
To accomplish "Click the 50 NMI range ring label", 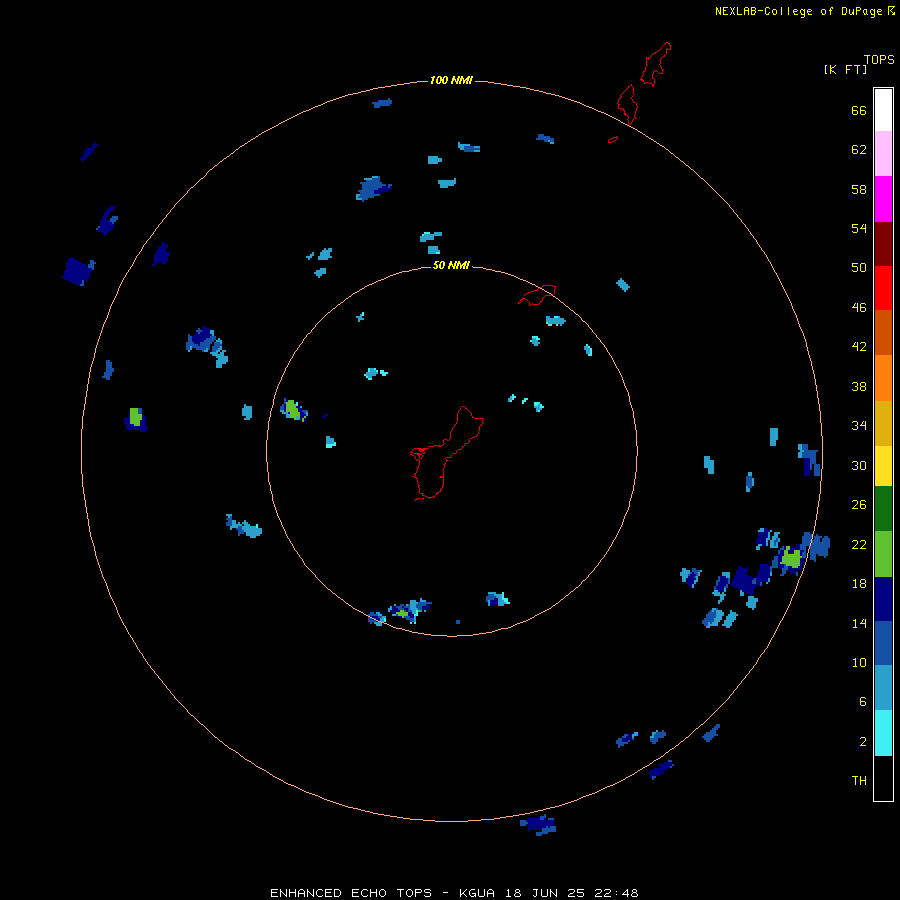I will 451,265.
